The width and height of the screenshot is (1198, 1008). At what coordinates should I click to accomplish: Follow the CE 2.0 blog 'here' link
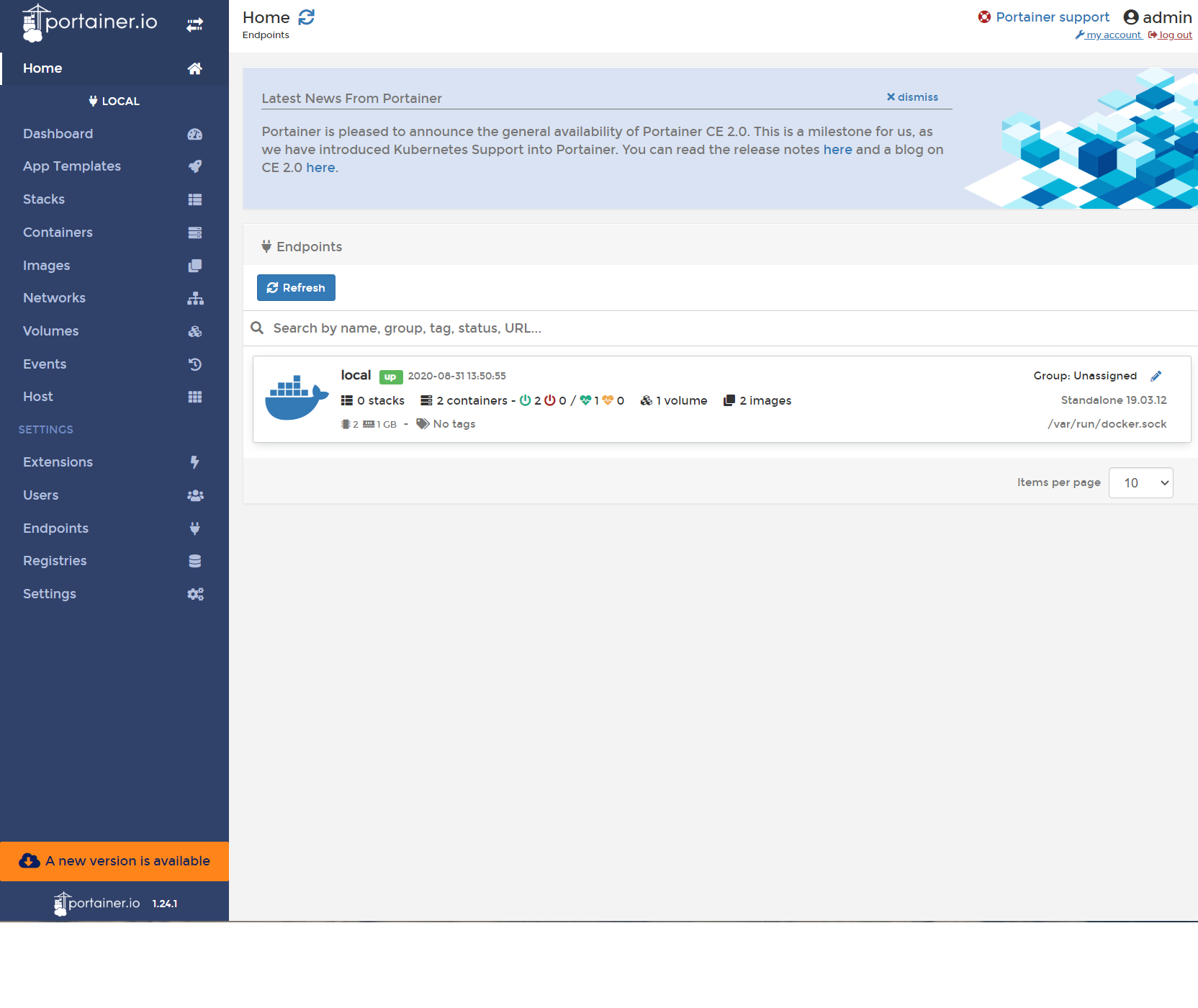point(320,168)
